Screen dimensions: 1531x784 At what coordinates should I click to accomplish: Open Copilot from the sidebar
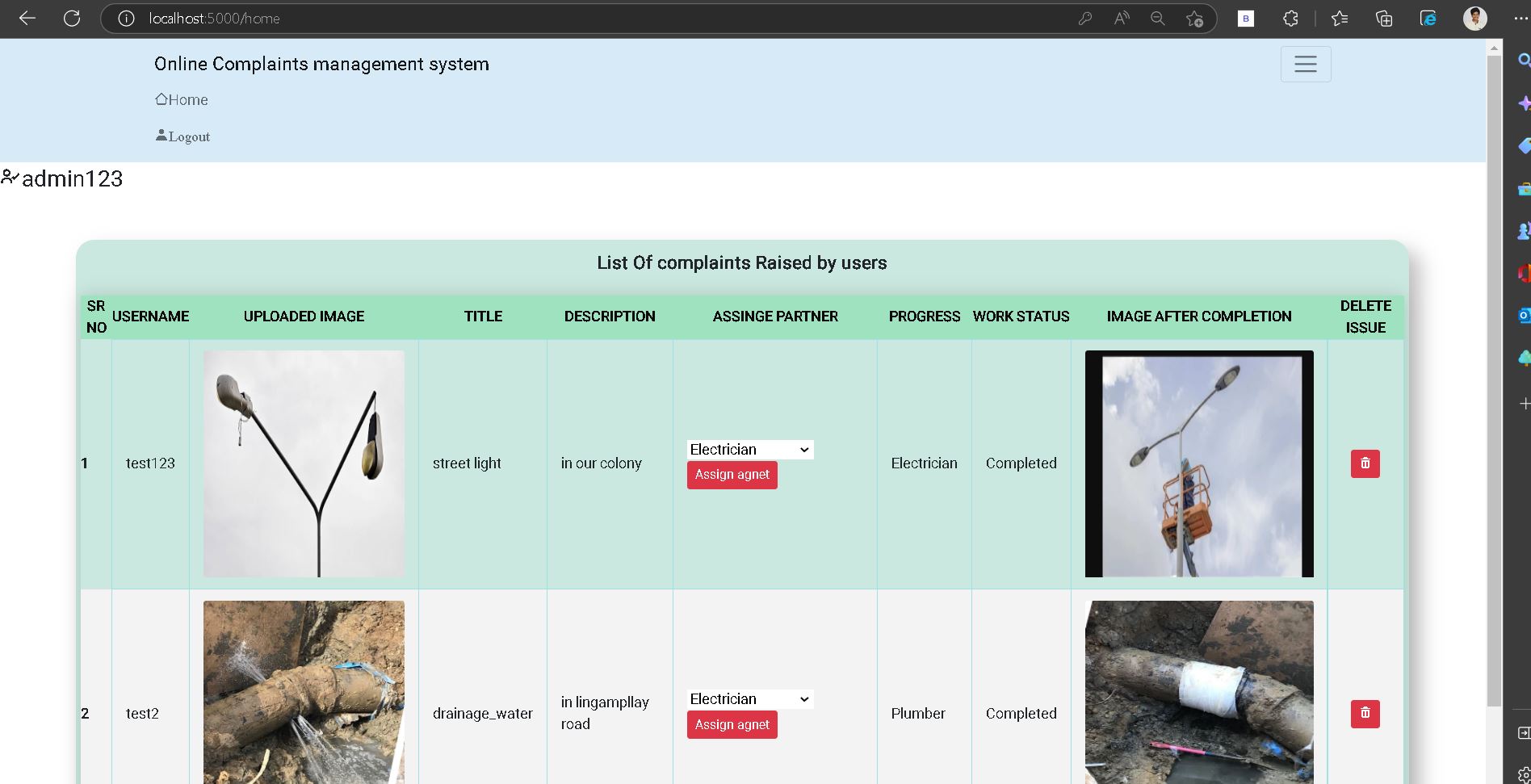pos(1523,103)
